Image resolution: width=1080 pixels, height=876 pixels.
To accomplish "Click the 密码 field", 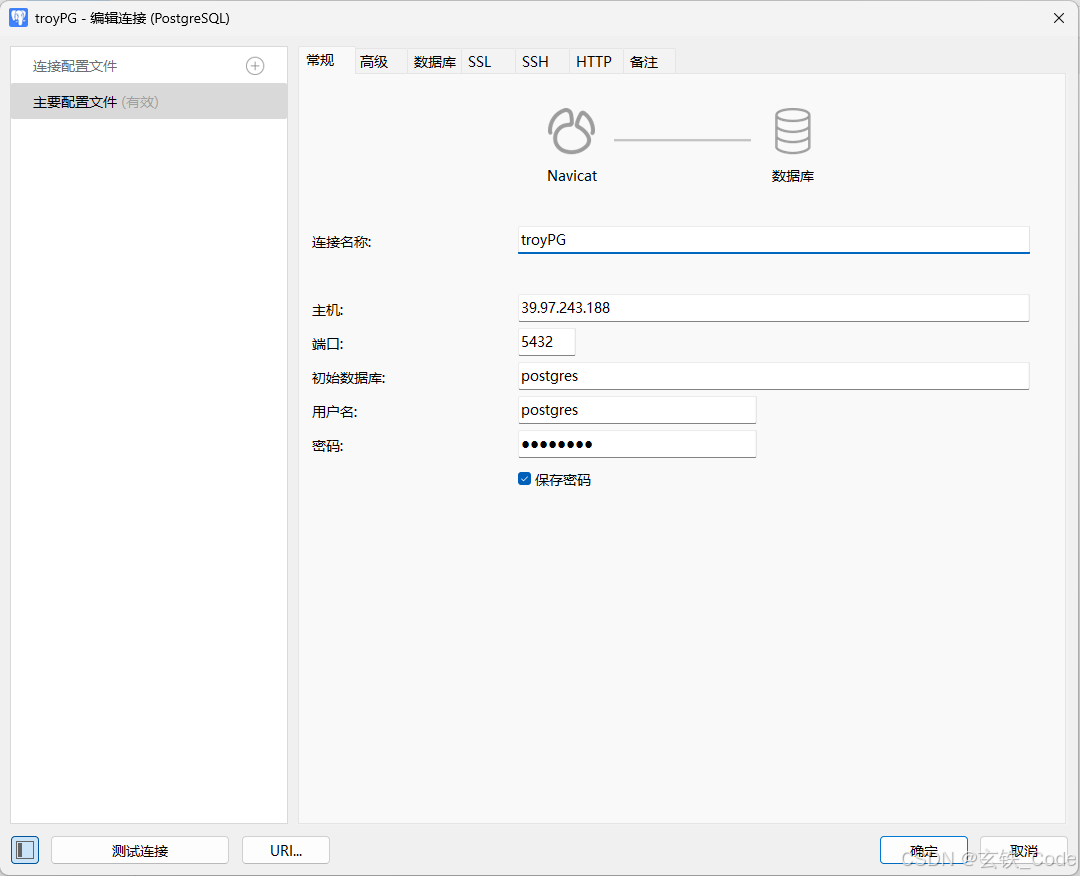I will 637,444.
